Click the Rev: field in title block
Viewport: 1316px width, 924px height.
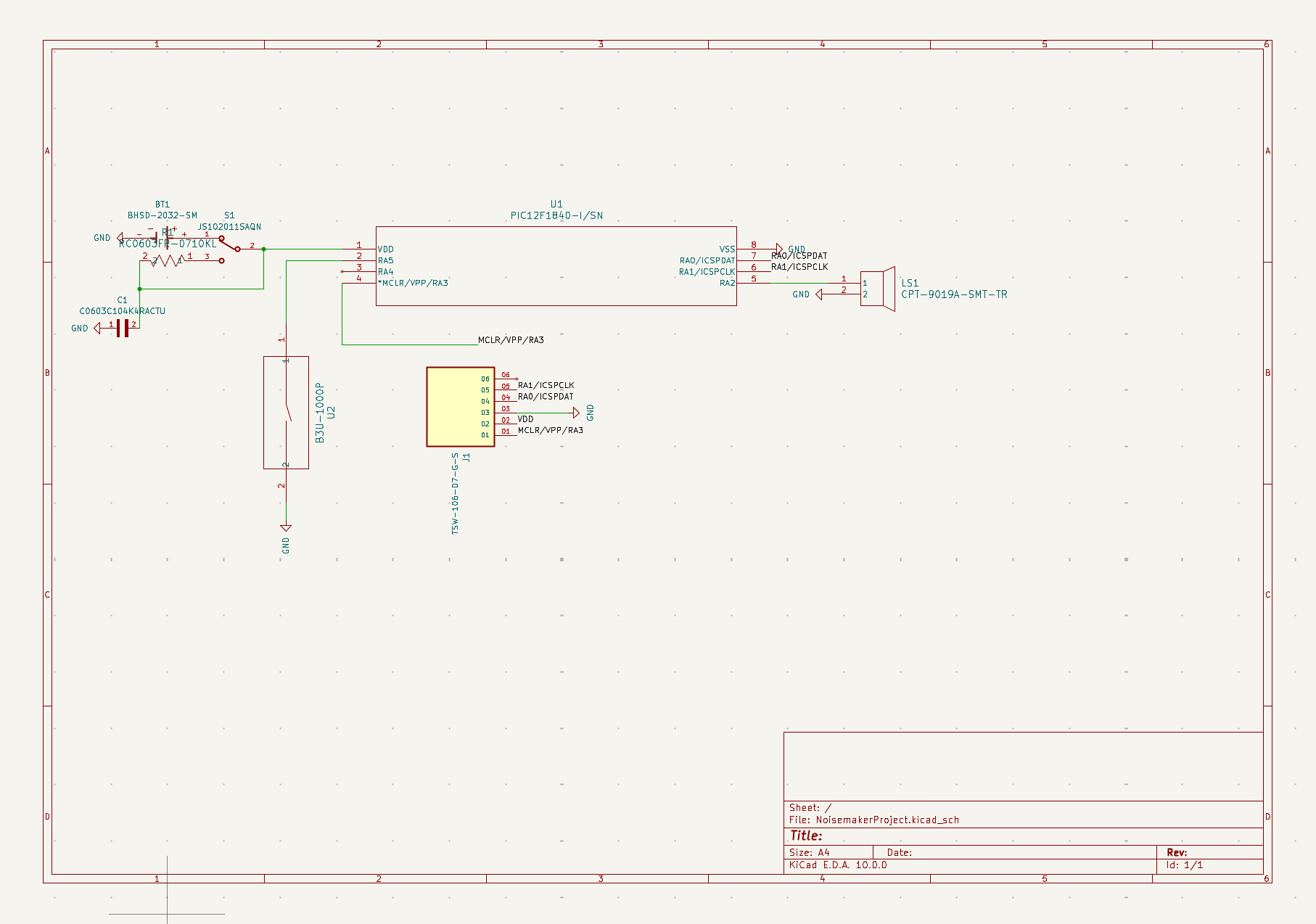click(1177, 853)
